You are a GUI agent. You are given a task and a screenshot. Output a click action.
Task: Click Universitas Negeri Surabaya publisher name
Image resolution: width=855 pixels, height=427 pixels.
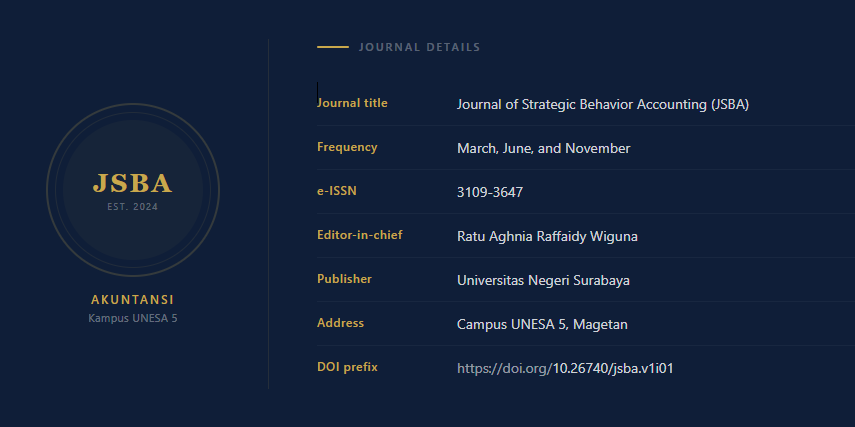pyautogui.click(x=543, y=280)
